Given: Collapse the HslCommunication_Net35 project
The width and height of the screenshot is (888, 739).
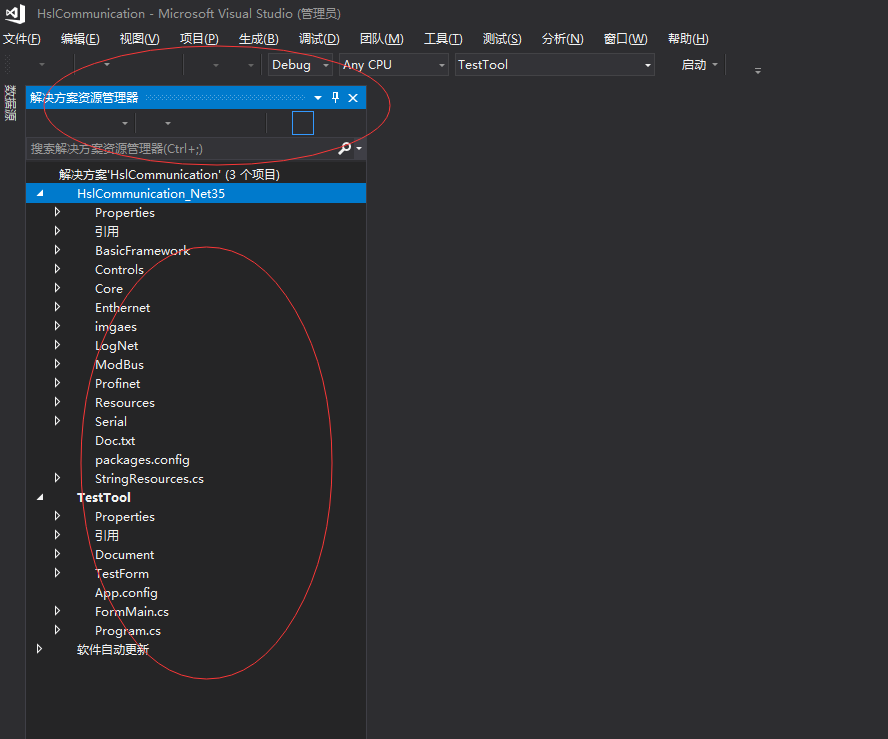Looking at the screenshot, I should [40, 194].
